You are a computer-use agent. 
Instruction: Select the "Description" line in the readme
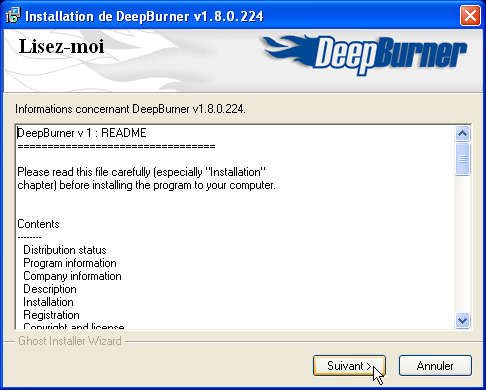click(x=50, y=289)
